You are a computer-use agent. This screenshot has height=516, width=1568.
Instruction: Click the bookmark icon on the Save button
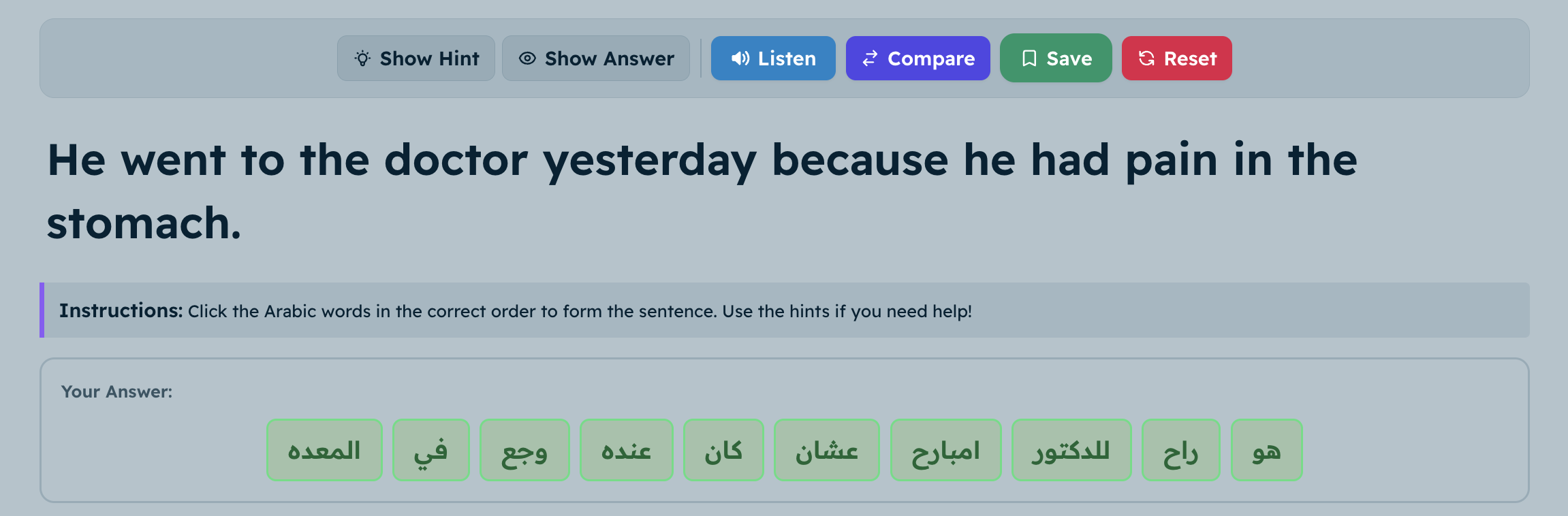[x=1031, y=58]
